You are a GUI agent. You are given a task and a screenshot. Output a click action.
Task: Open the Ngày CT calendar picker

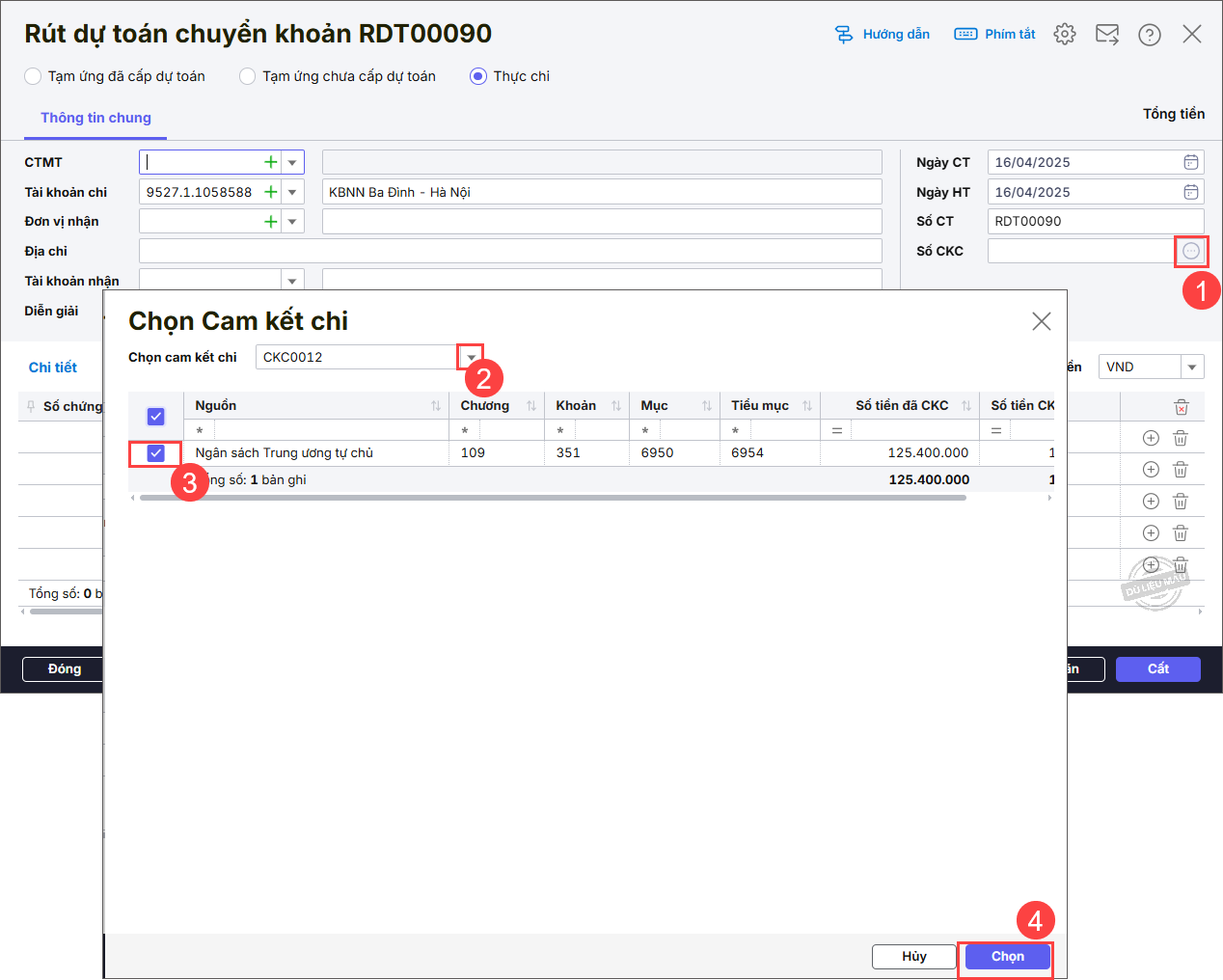point(1191,162)
